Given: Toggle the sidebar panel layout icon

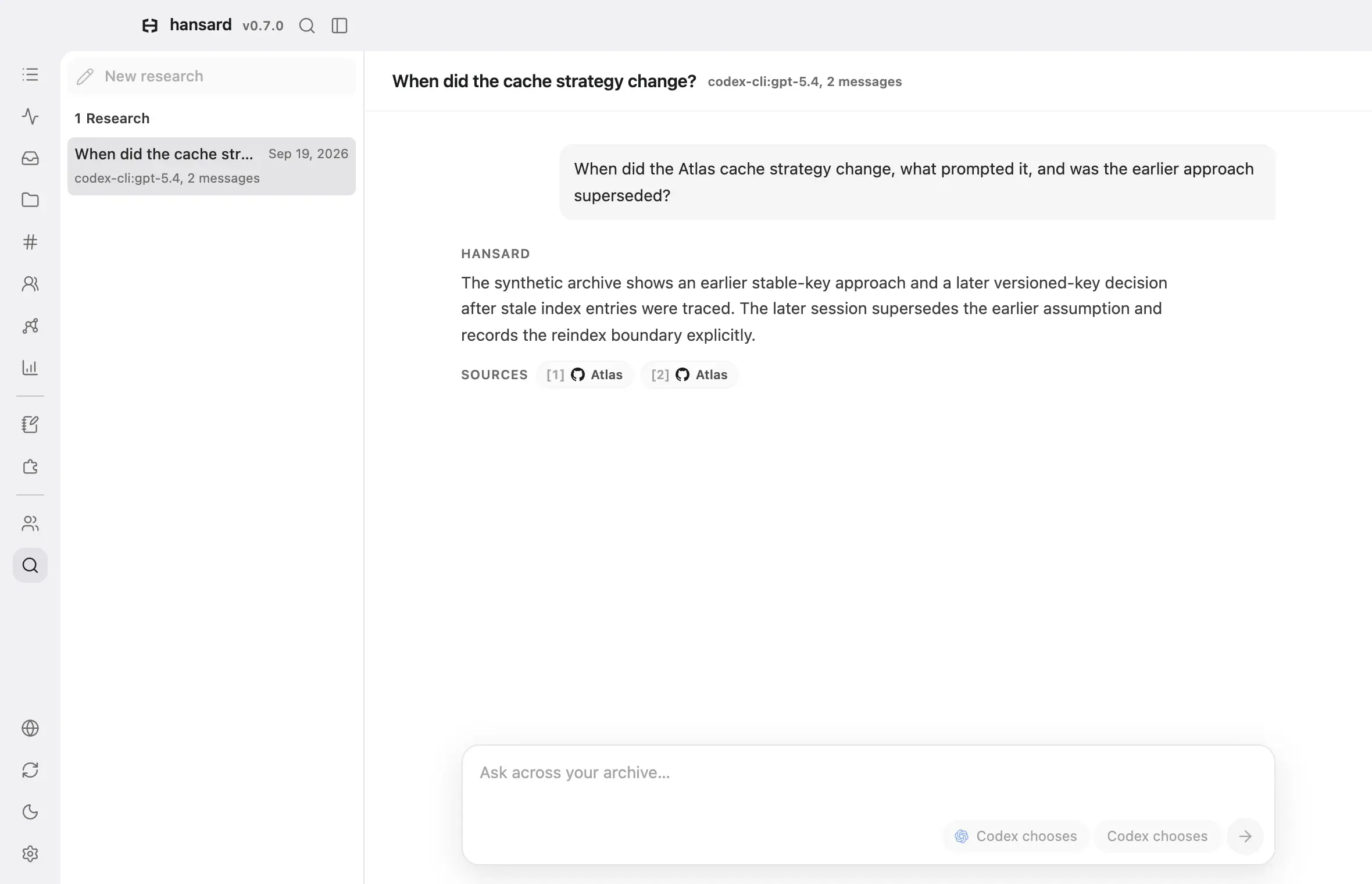Looking at the screenshot, I should (340, 26).
